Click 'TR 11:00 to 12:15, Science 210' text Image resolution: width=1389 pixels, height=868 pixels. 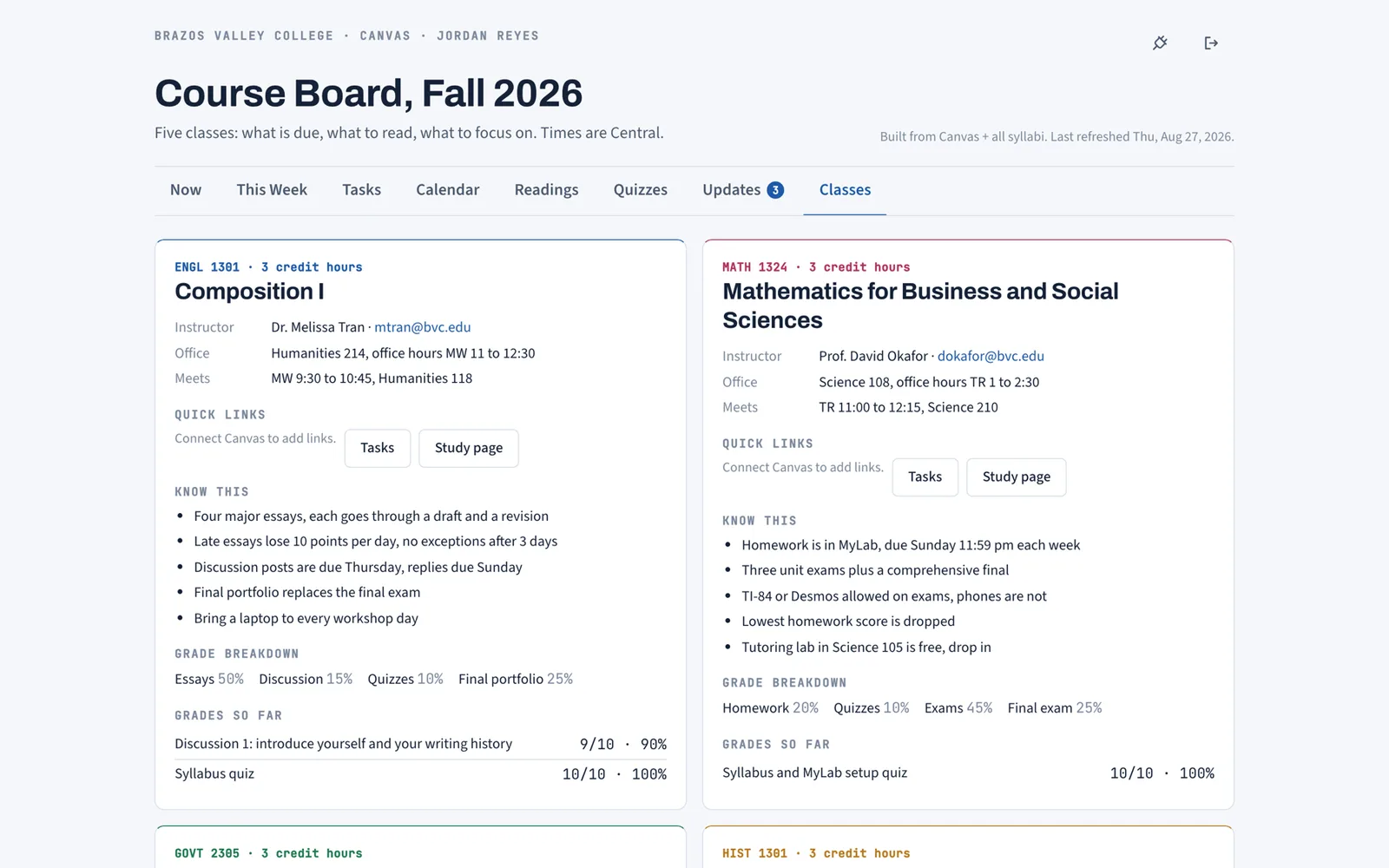click(x=908, y=407)
